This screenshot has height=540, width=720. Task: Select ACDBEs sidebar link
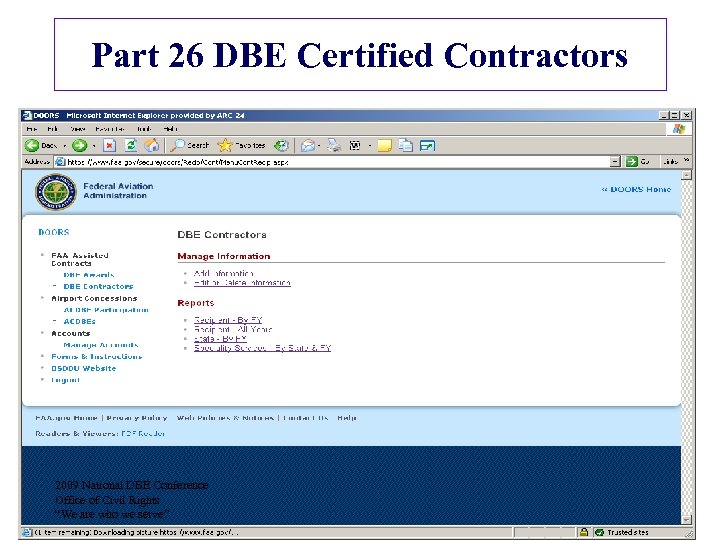79,321
